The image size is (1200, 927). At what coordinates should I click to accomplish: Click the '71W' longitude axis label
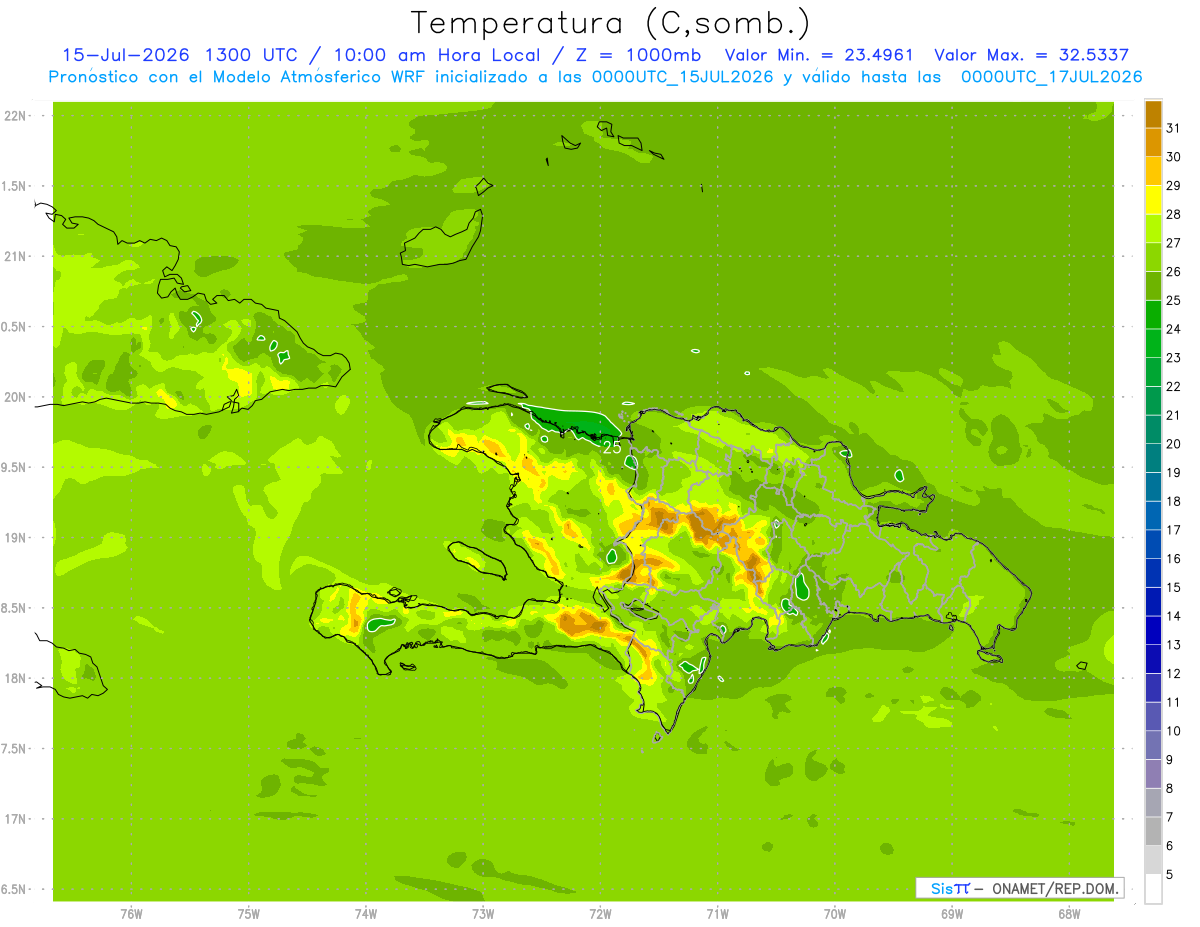pyautogui.click(x=717, y=914)
